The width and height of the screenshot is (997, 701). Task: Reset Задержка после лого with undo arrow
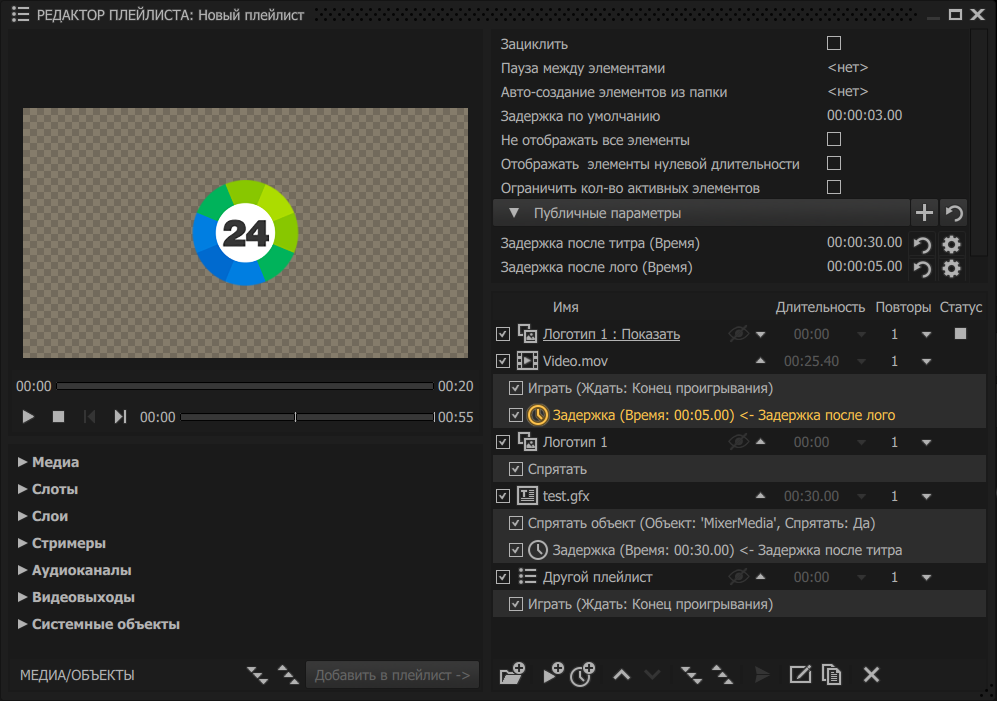pyautogui.click(x=923, y=269)
